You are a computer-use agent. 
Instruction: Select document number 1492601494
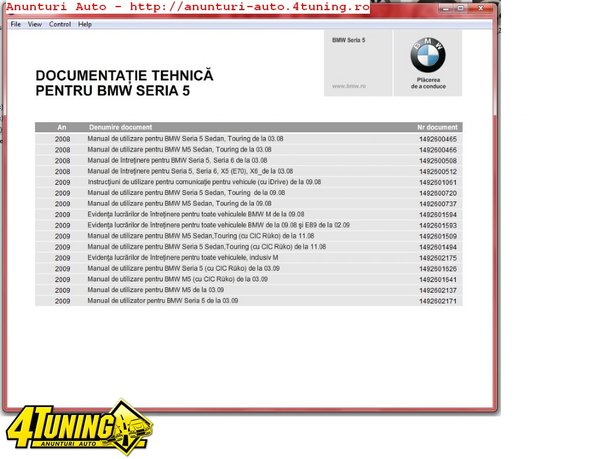pyautogui.click(x=438, y=247)
